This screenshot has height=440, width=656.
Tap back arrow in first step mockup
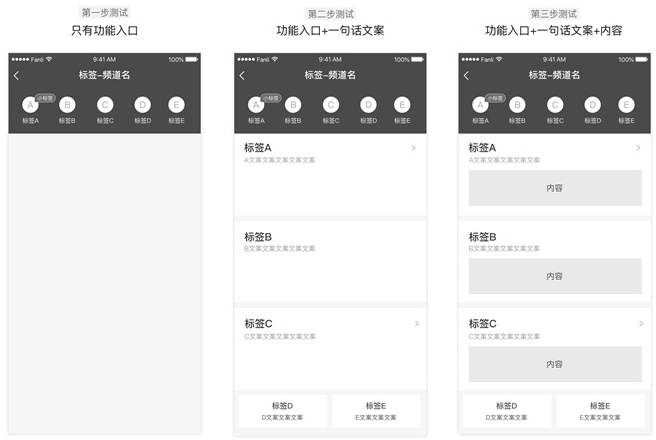[x=17, y=76]
